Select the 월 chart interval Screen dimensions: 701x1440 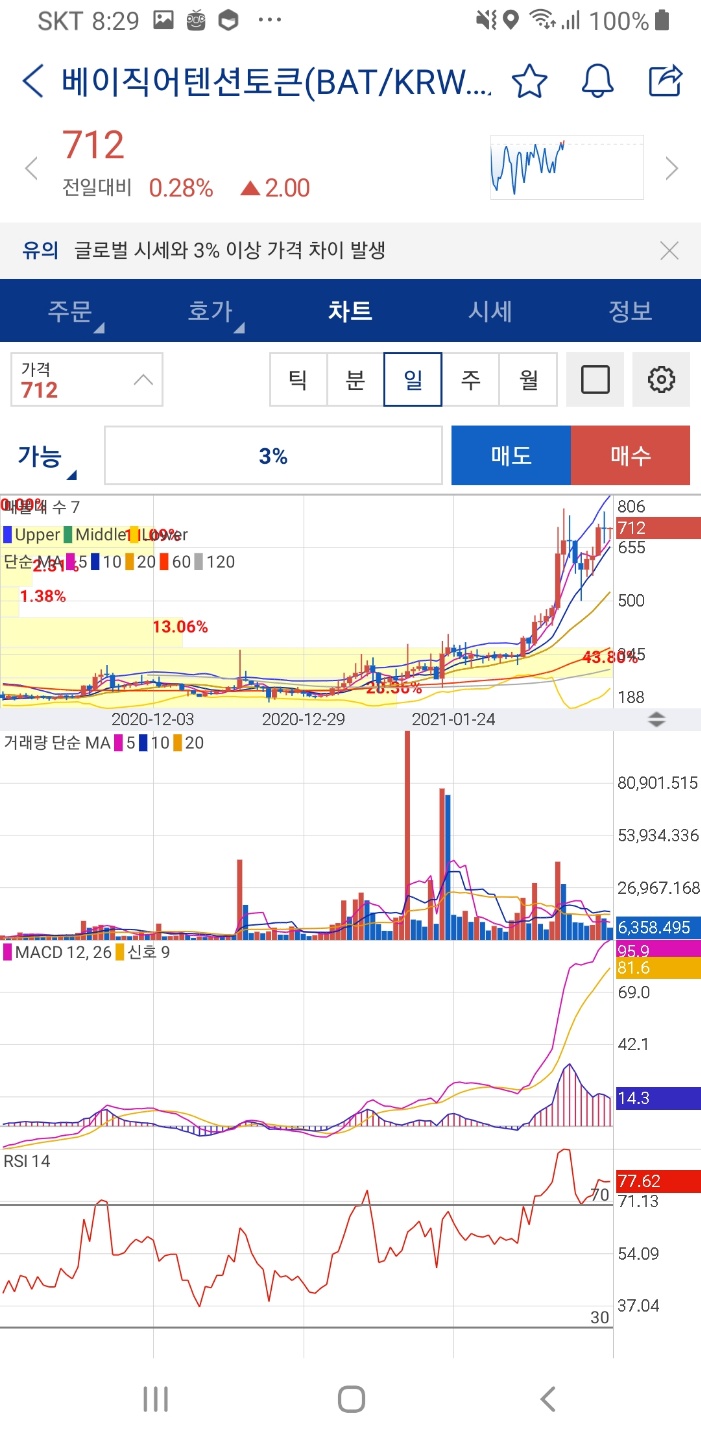point(528,379)
